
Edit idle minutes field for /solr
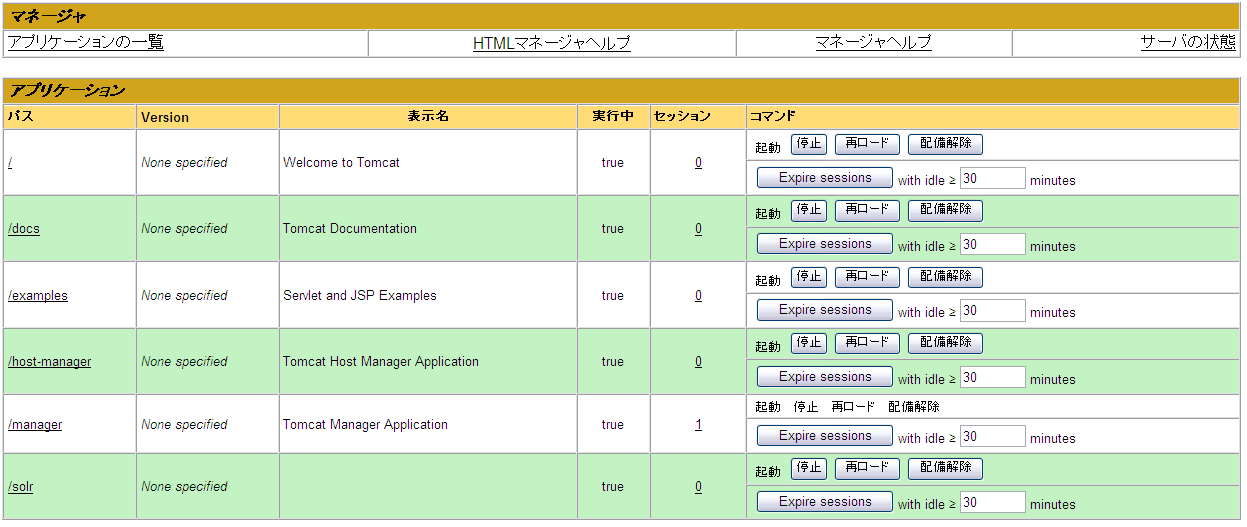993,502
